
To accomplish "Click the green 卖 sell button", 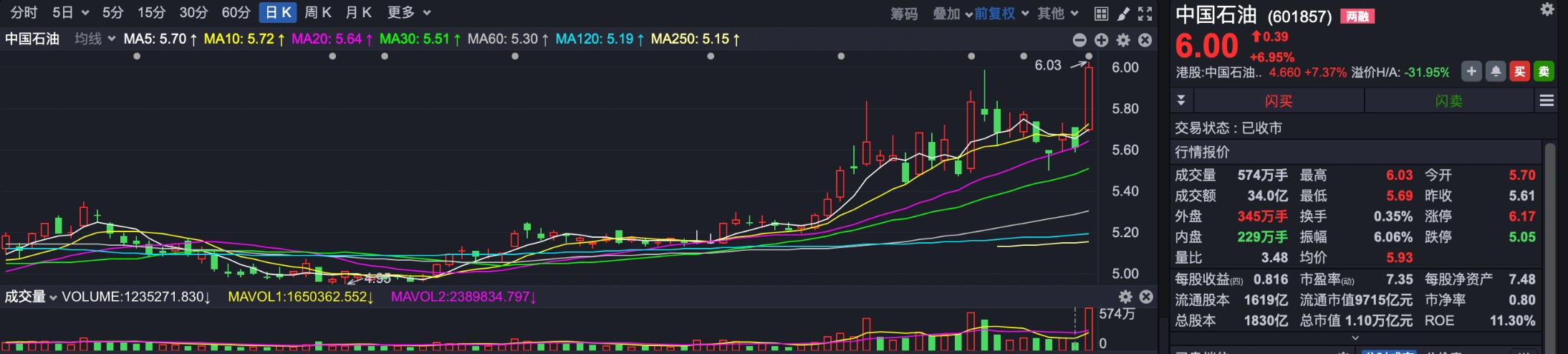I will point(1544,72).
